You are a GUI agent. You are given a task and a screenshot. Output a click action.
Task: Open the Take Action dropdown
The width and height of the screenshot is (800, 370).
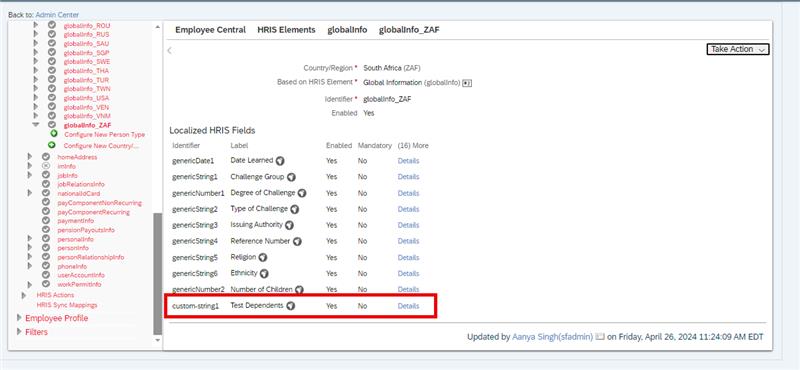pos(737,50)
